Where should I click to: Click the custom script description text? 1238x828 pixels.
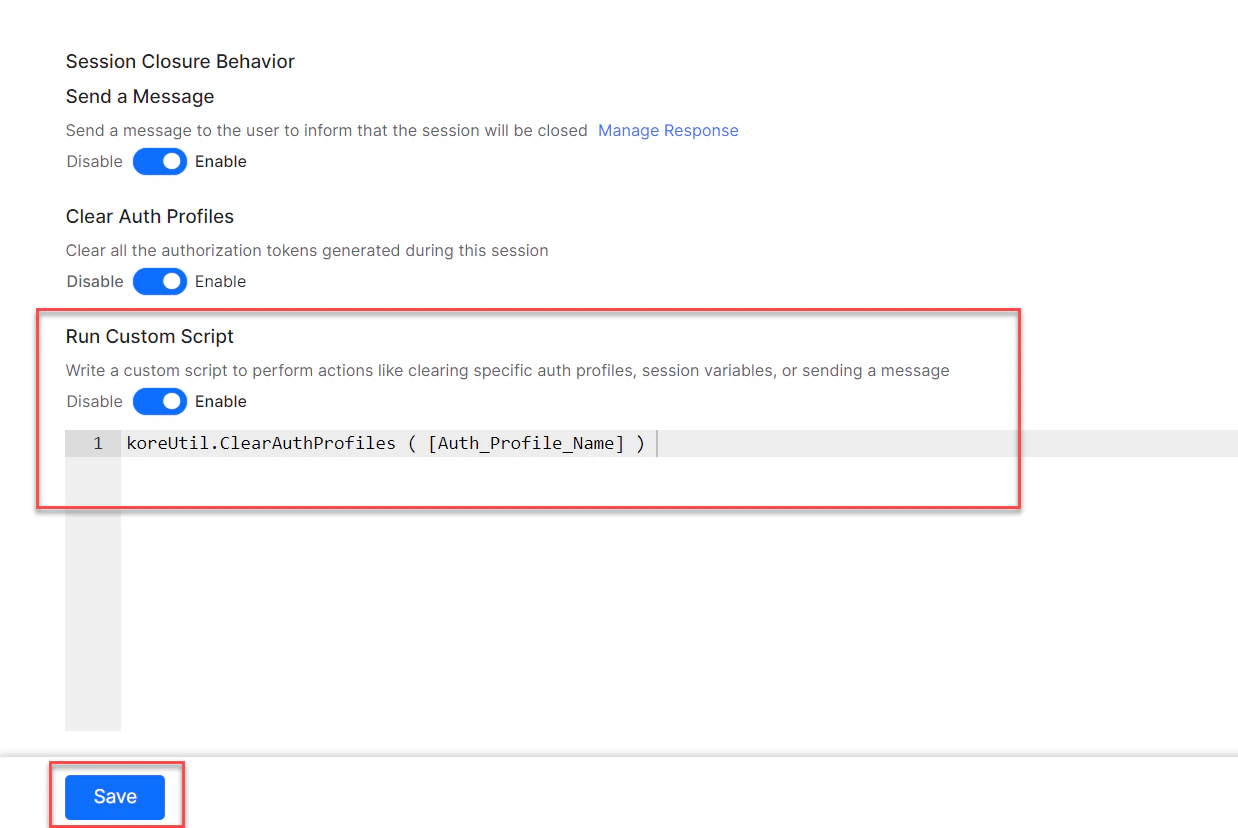click(507, 370)
